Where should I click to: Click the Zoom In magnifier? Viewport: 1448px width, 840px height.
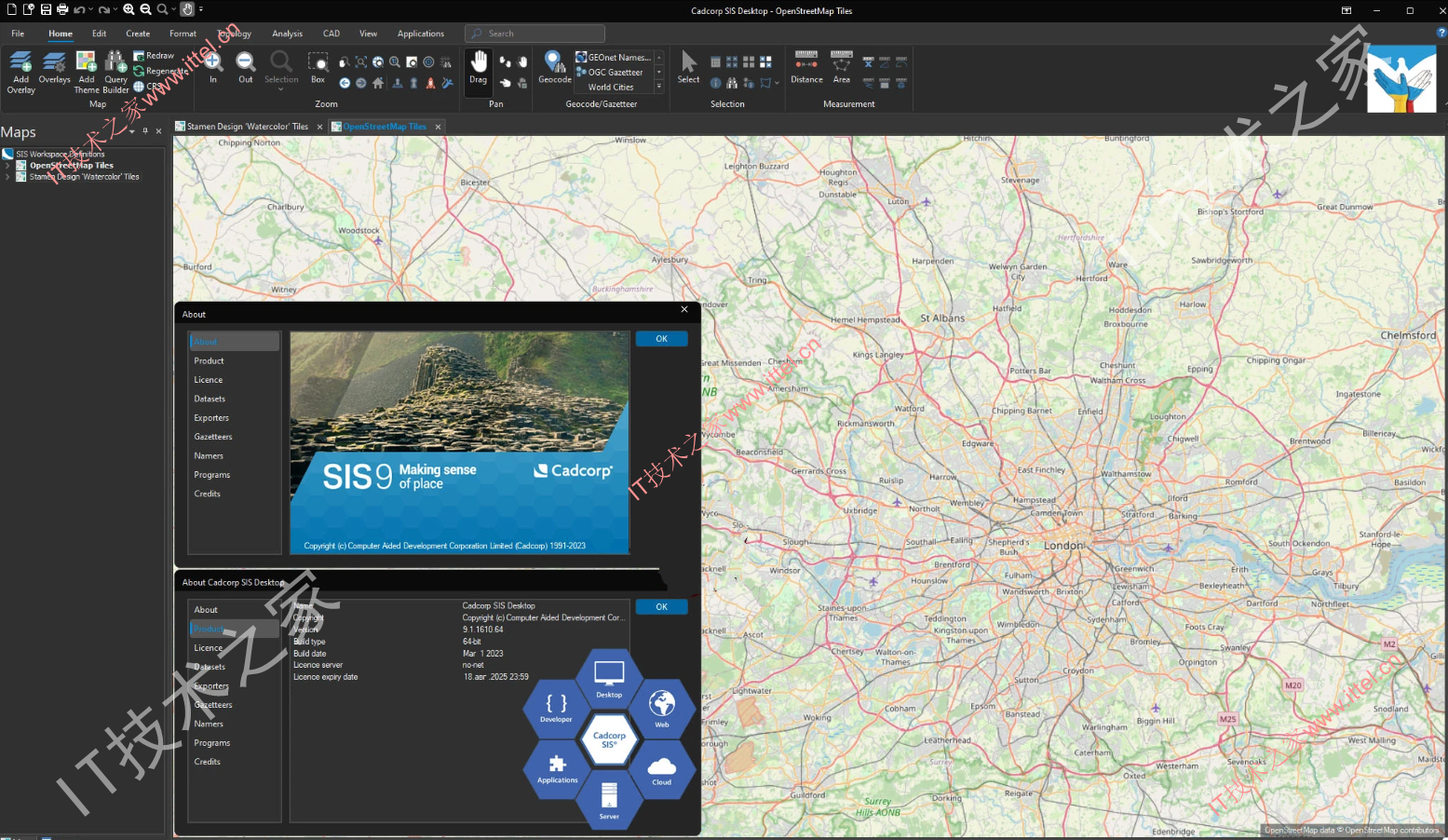(213, 61)
